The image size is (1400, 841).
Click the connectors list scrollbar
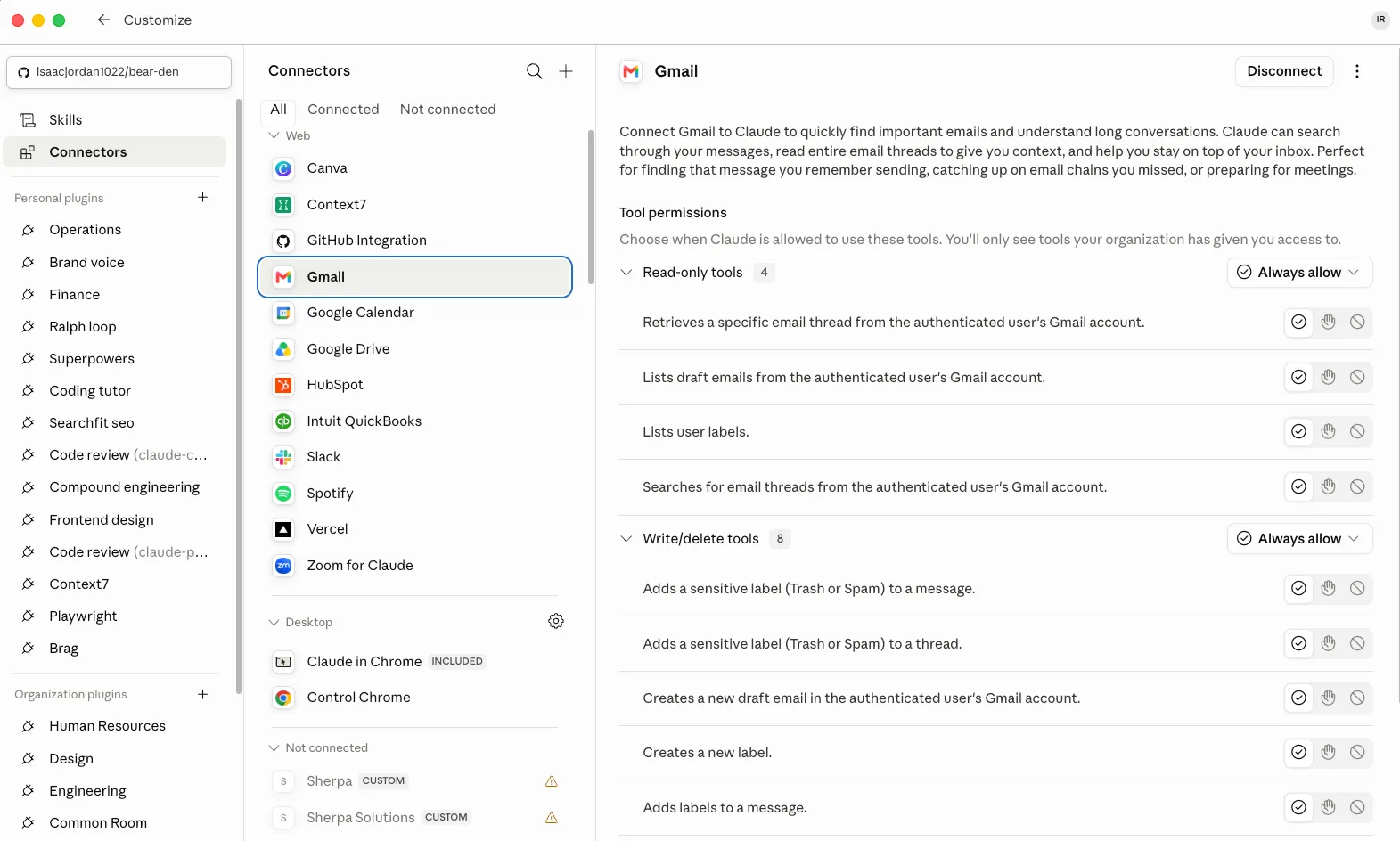coord(590,207)
